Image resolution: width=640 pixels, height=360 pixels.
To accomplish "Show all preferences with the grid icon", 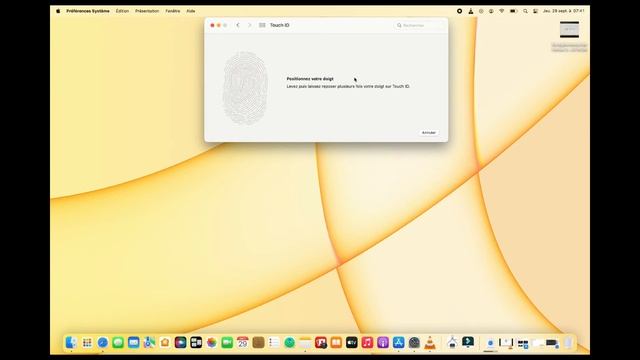I will click(x=262, y=25).
